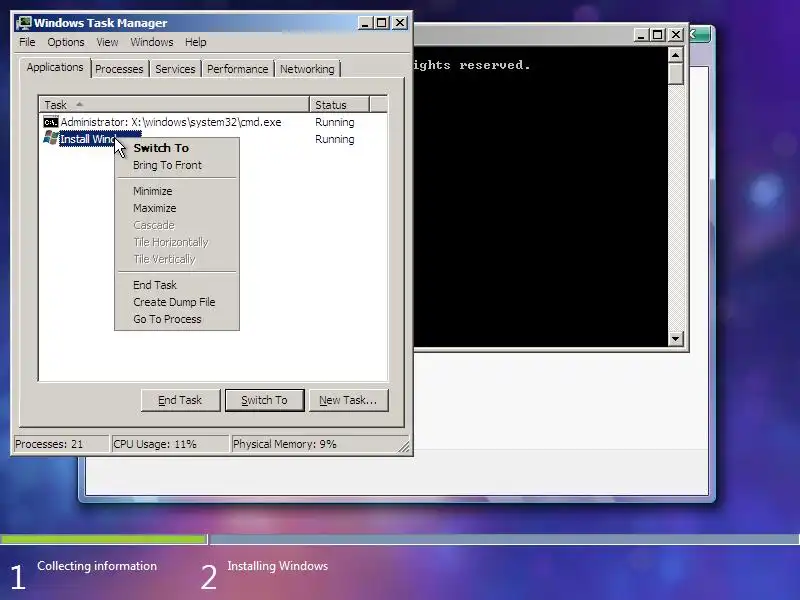Screen dimensions: 800x600
Task: Click inside the black command prompt console
Action: (541, 196)
